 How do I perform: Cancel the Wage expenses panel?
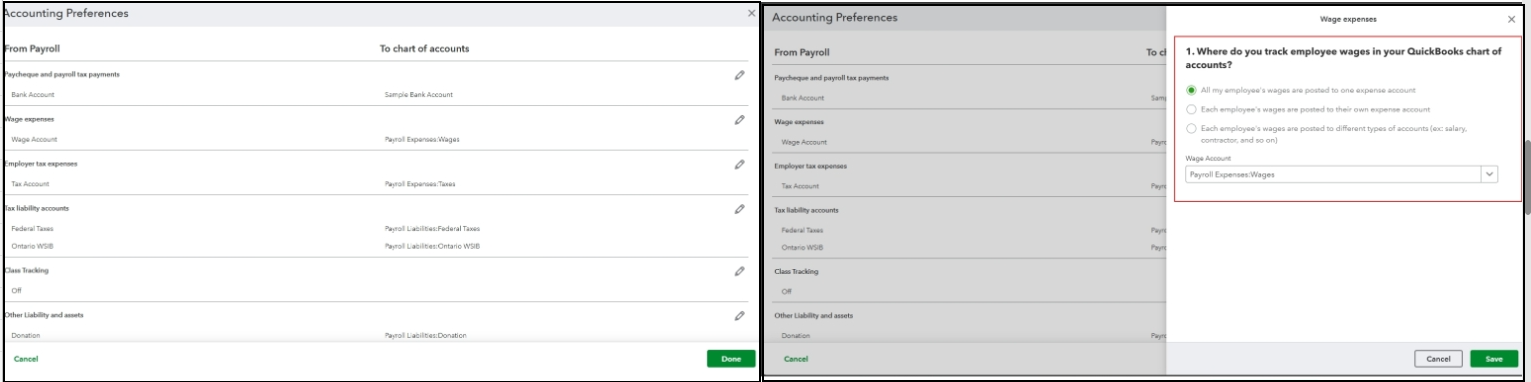pos(1438,358)
